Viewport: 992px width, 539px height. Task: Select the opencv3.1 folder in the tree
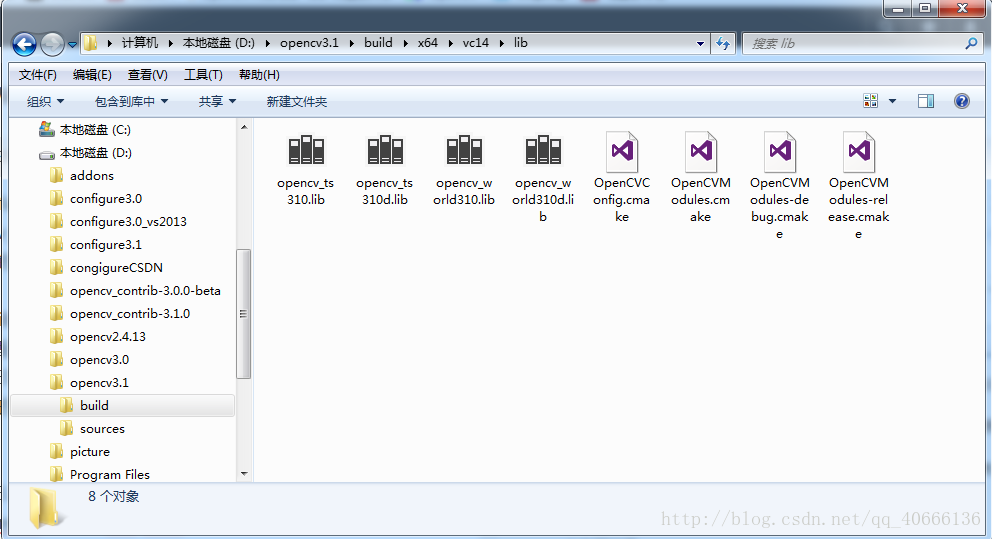pos(99,383)
